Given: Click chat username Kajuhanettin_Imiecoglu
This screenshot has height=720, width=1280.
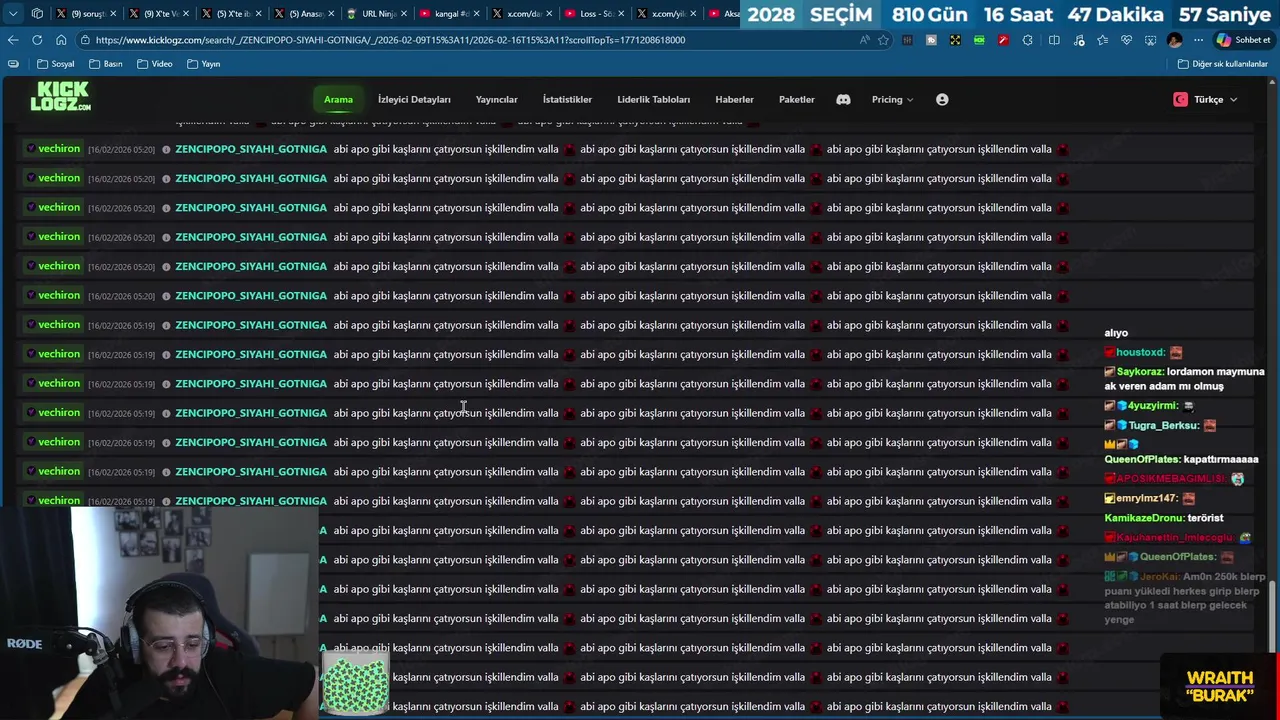Looking at the screenshot, I should [x=1174, y=537].
